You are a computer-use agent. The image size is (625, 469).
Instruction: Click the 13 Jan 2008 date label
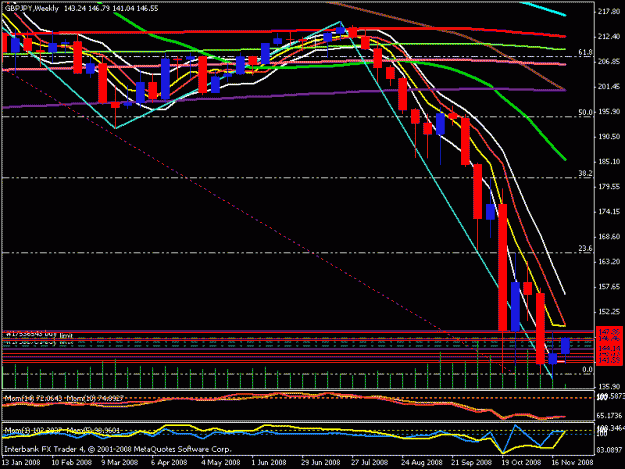(x=21, y=462)
